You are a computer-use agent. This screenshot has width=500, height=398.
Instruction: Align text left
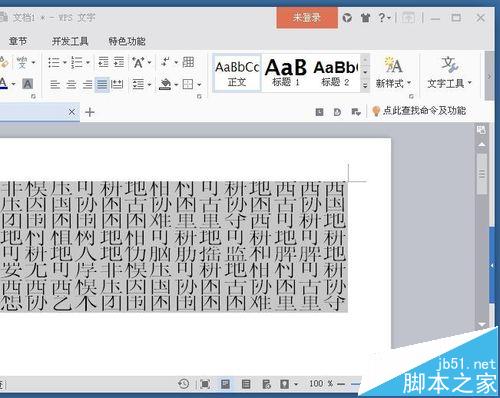[x=55, y=84]
